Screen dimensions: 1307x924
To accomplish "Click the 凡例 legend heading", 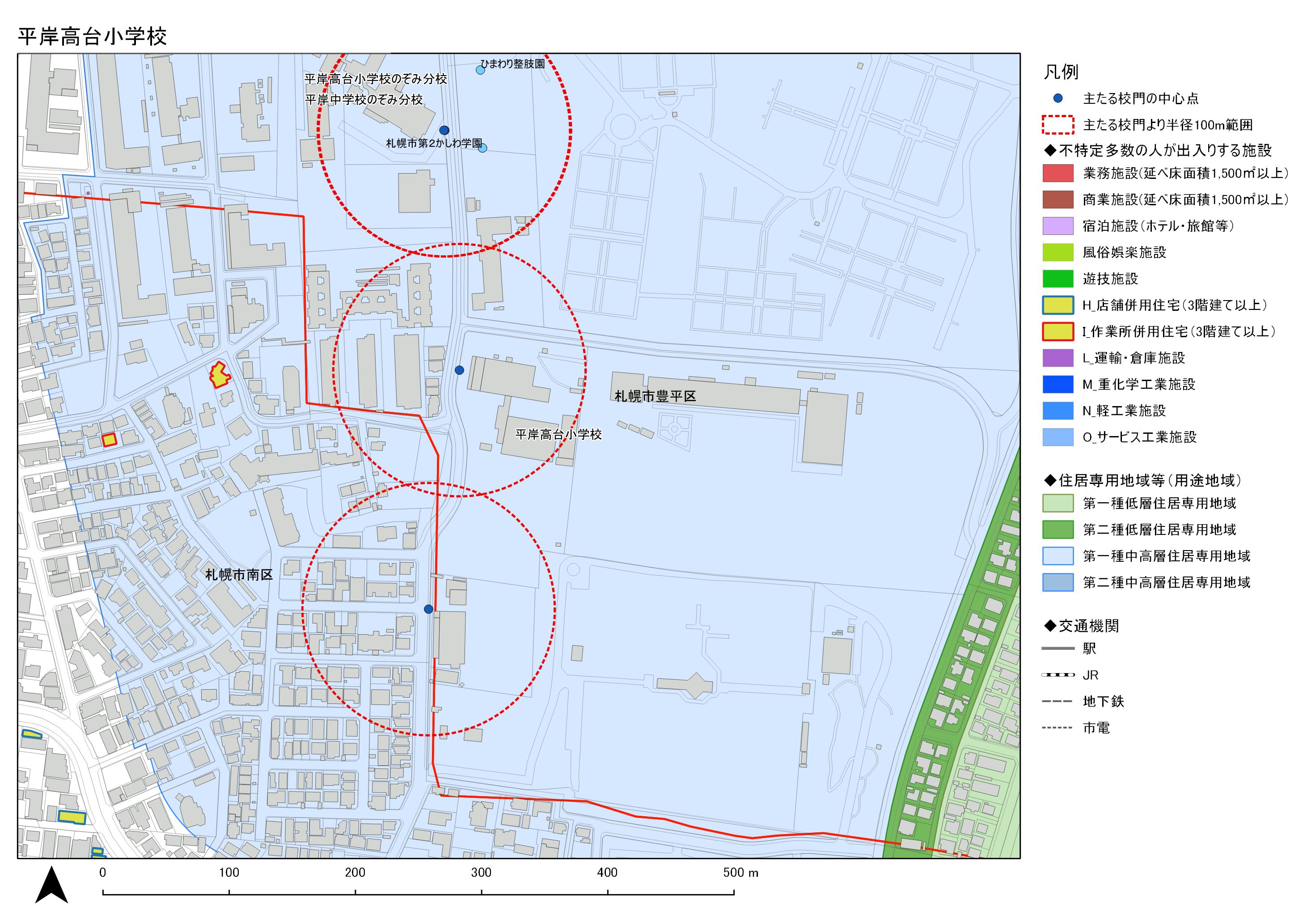I will (1061, 72).
